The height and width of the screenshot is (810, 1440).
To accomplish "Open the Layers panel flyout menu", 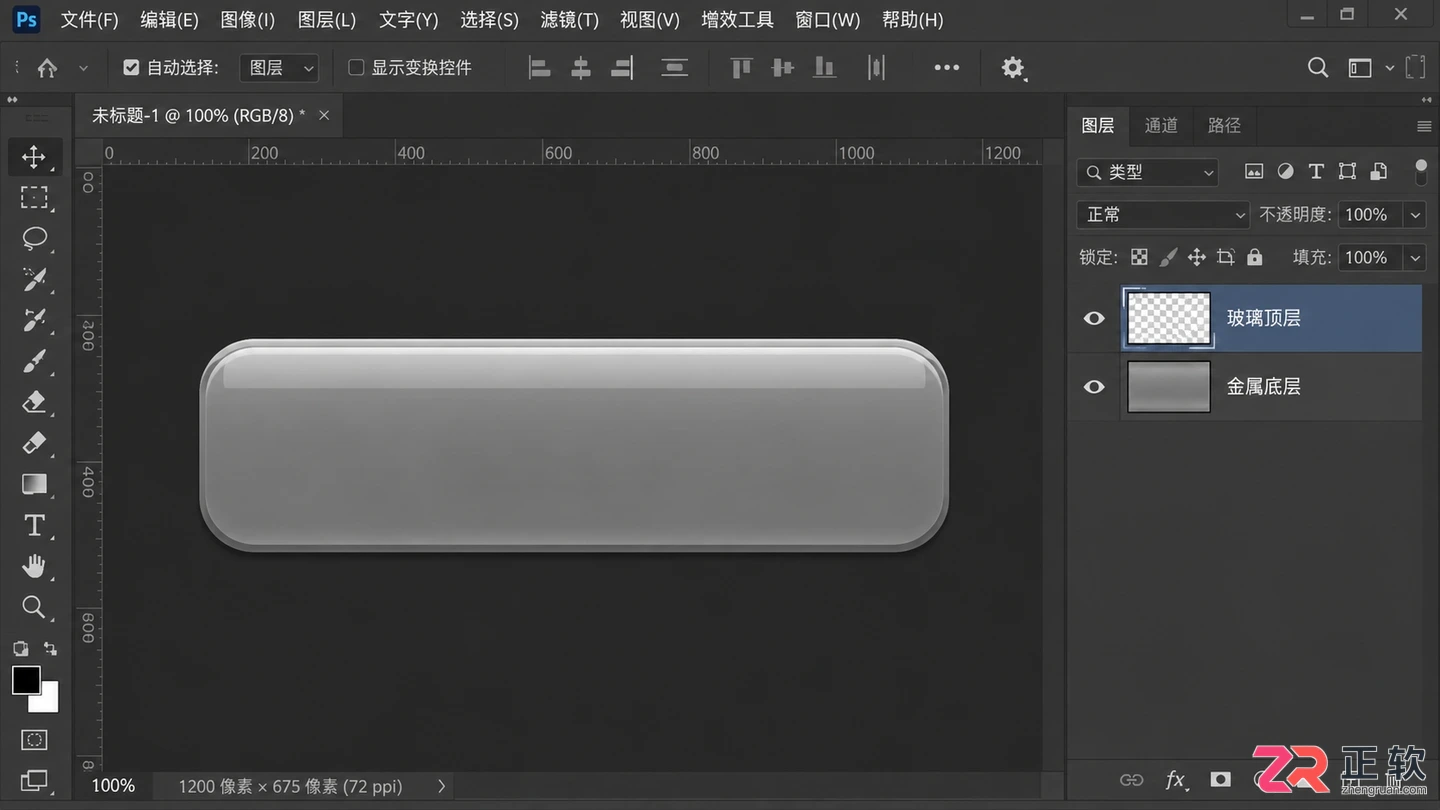I will [1424, 126].
